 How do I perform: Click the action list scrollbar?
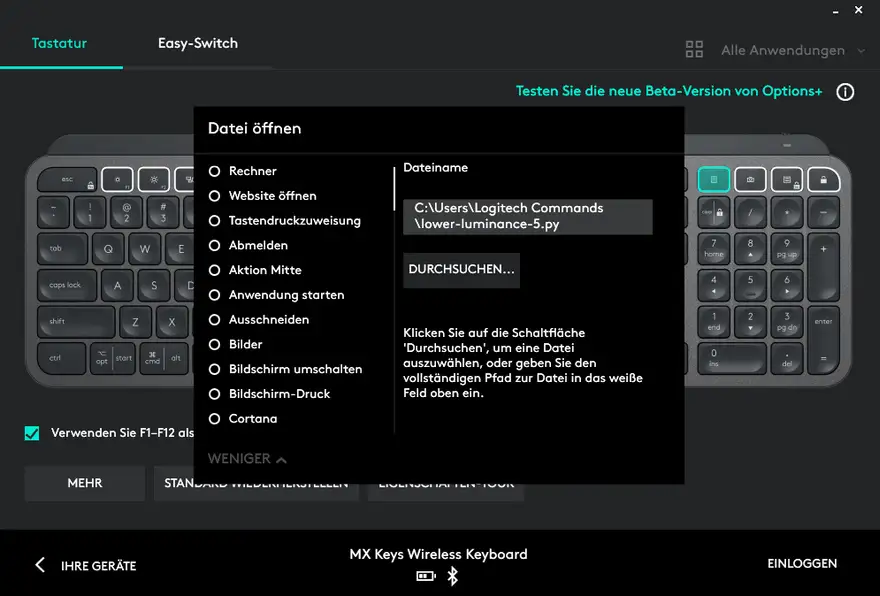point(395,189)
